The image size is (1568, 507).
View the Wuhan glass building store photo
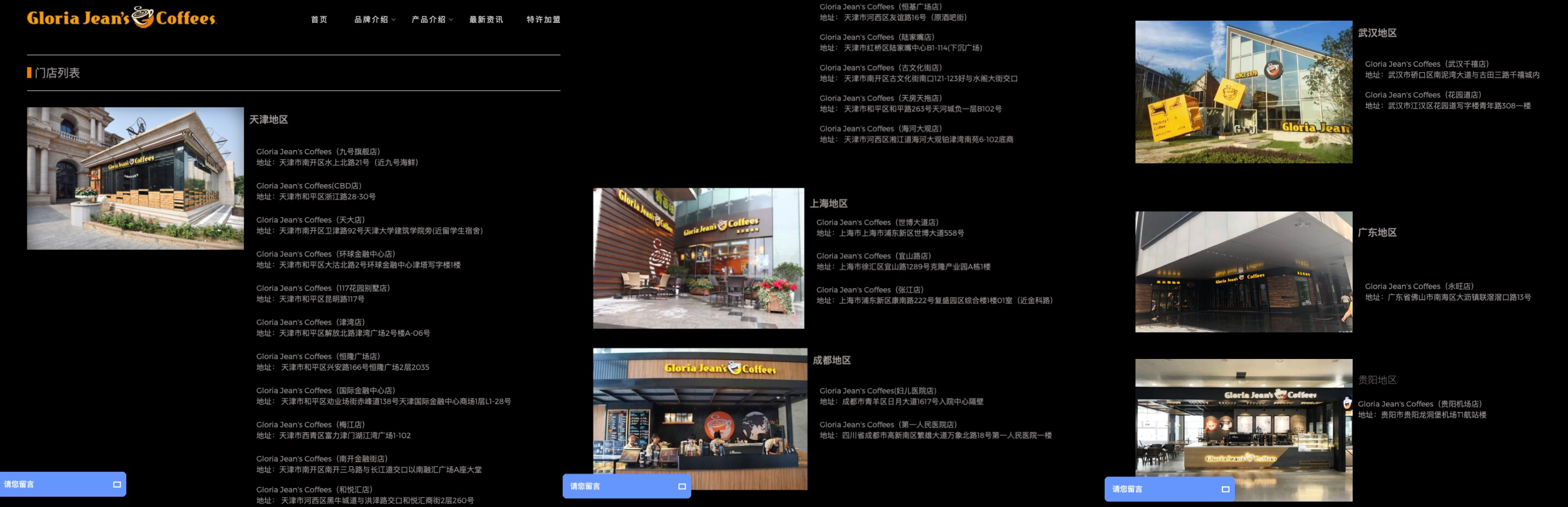(1243, 92)
